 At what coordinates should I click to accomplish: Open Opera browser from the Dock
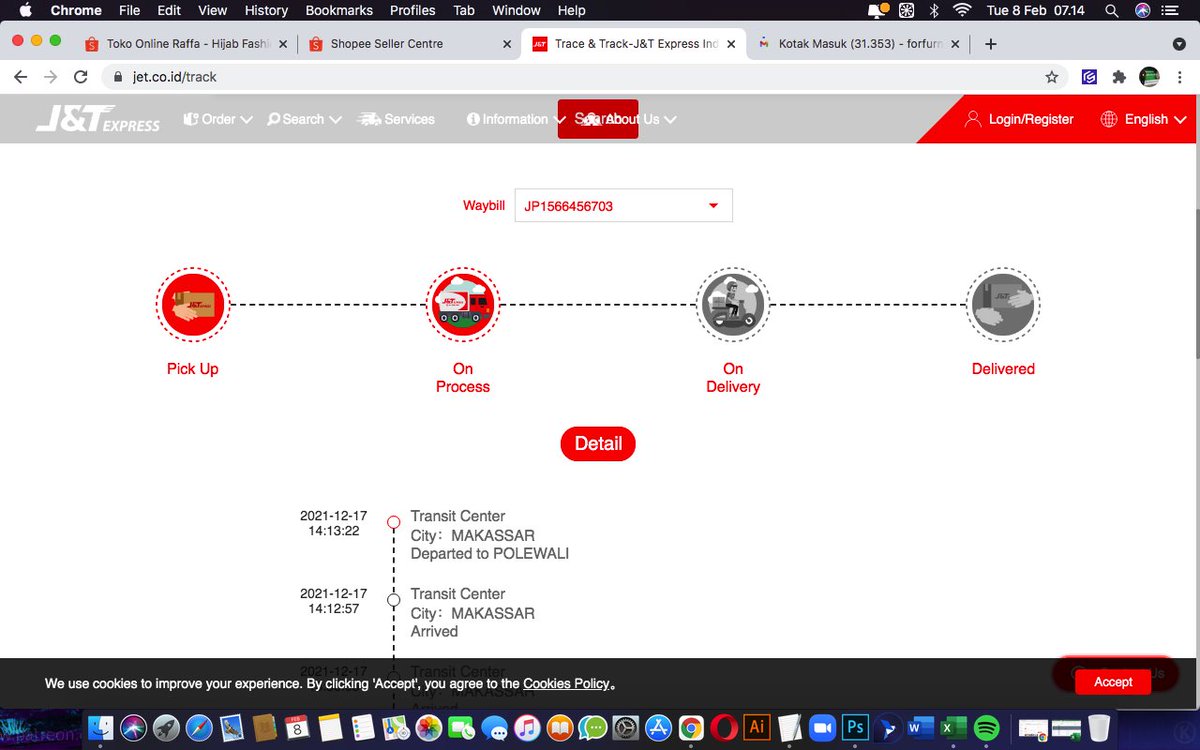pos(724,727)
